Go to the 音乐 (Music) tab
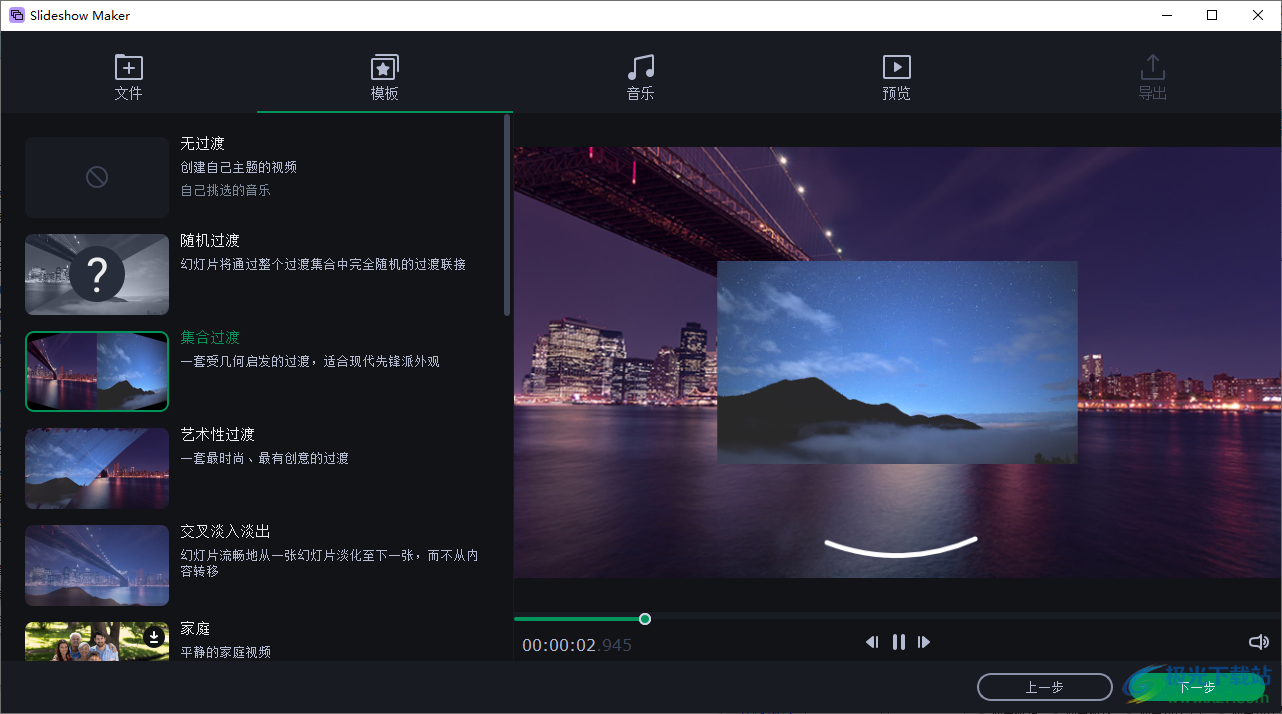1282x714 pixels. [640, 77]
